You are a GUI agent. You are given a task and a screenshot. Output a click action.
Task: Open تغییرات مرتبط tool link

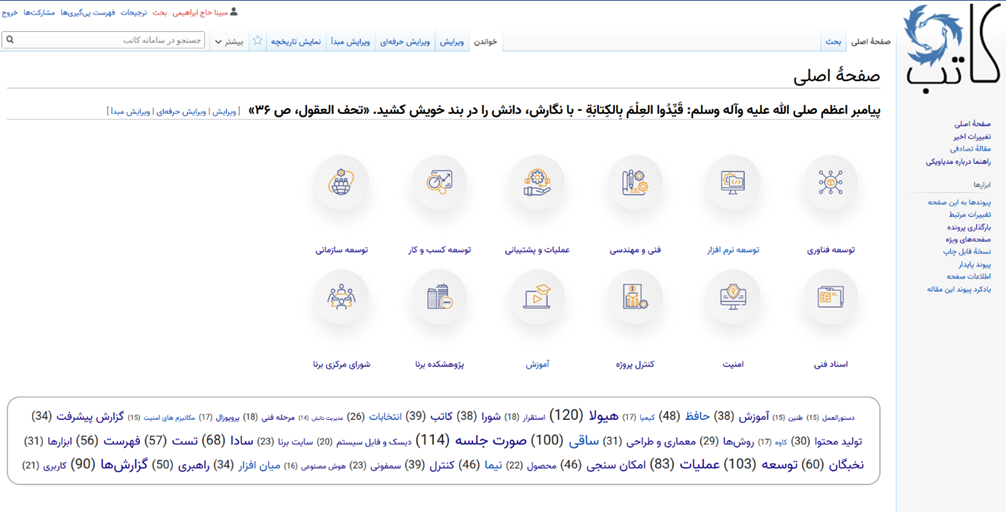pos(971,214)
